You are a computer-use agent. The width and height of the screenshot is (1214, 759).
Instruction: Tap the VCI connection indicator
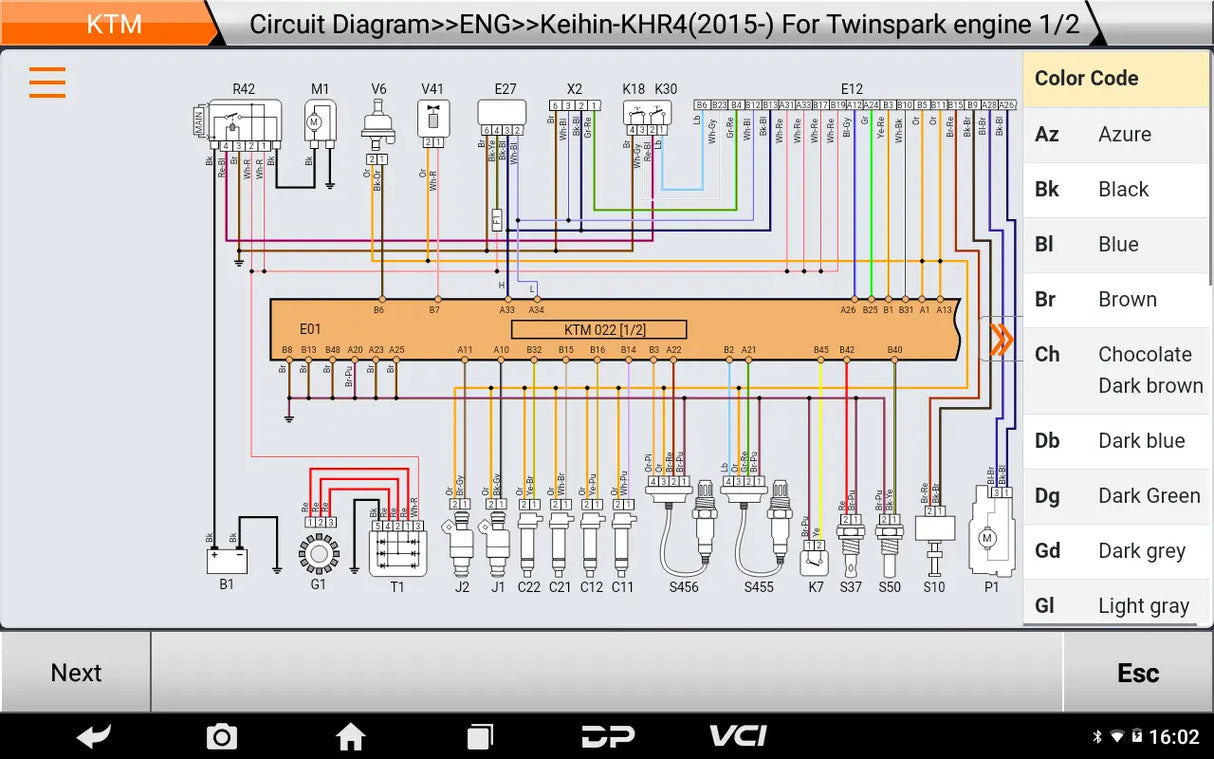pyautogui.click(x=737, y=737)
